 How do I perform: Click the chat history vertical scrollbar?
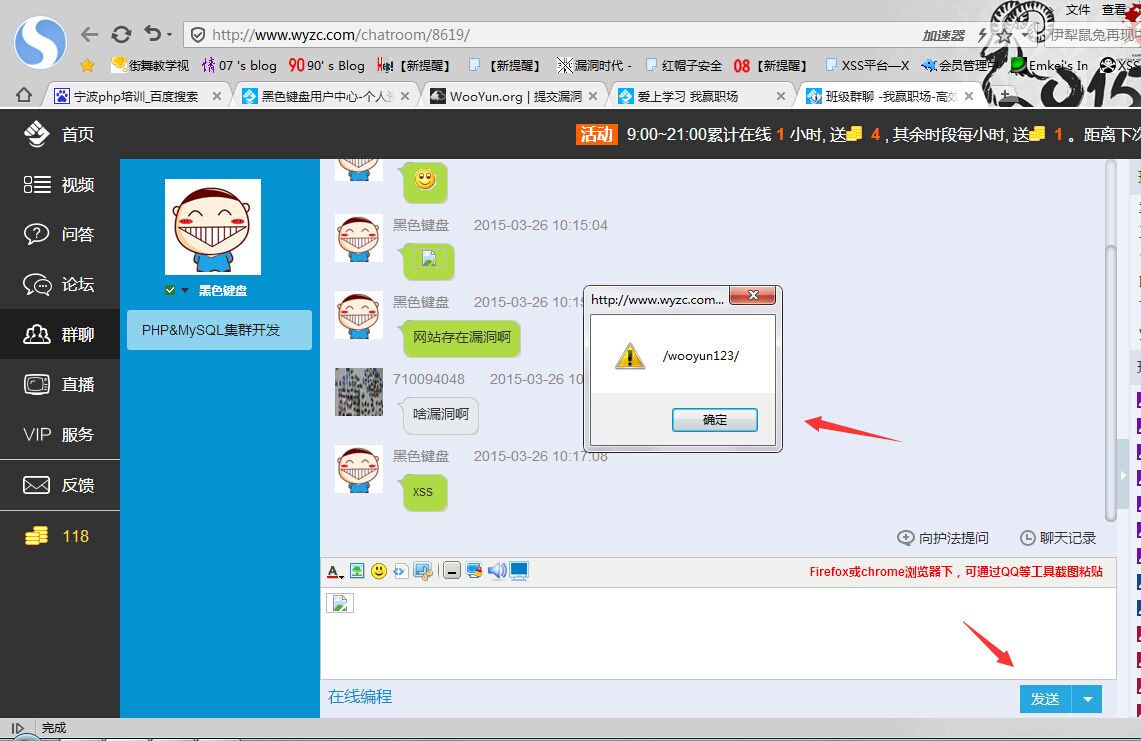(1110, 384)
